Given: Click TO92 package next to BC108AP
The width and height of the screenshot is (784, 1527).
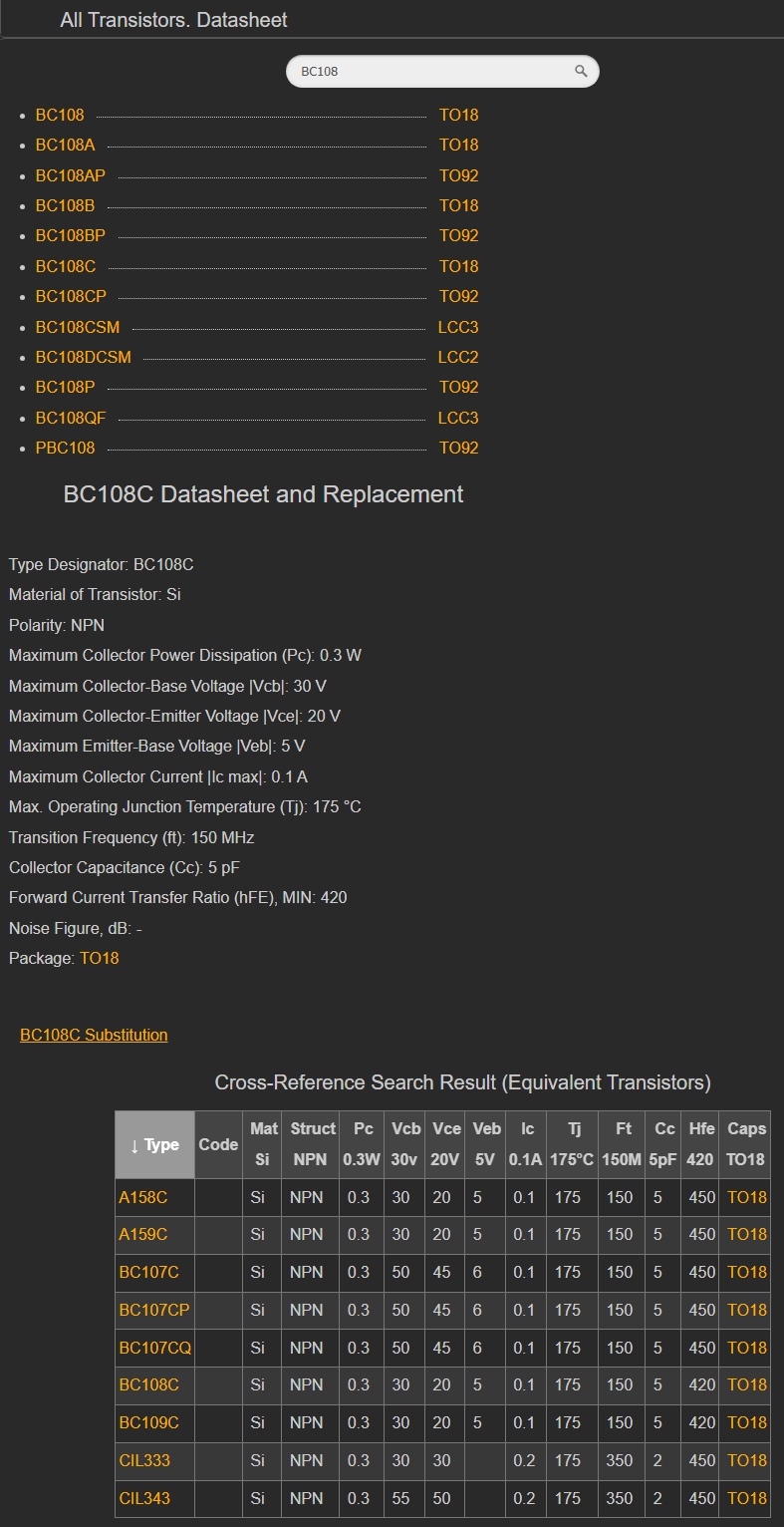Looking at the screenshot, I should 459,175.
